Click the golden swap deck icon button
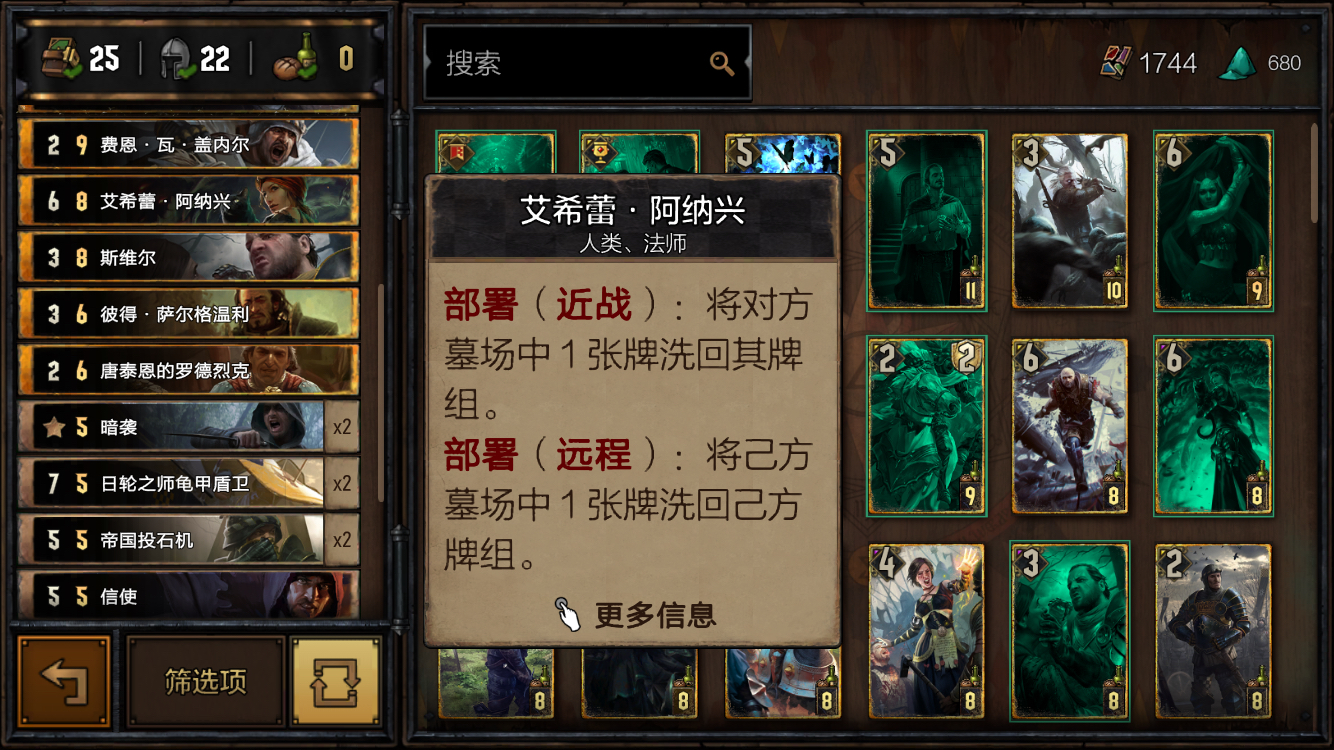 coord(335,682)
